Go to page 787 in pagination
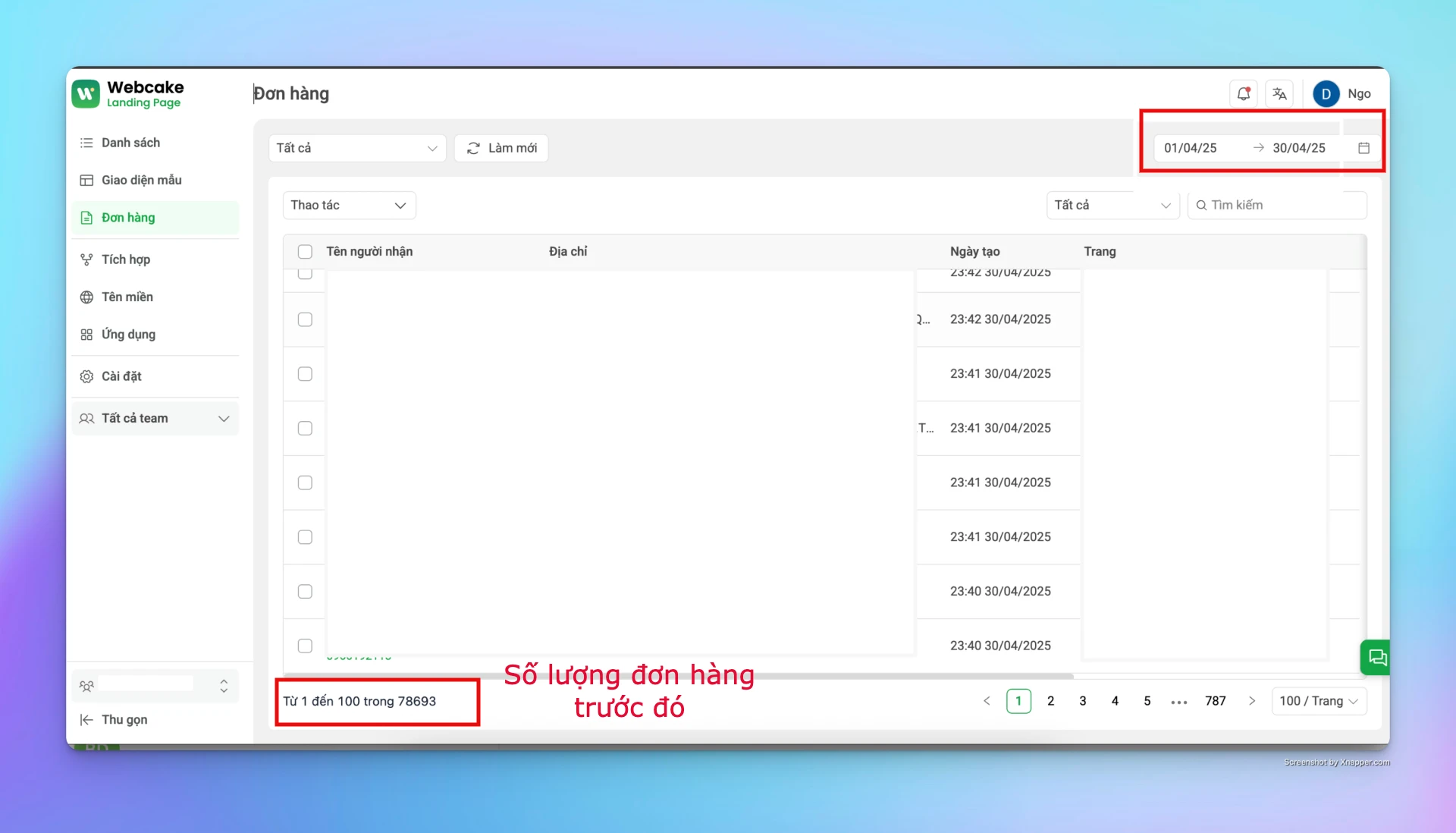This screenshot has width=1456, height=833. (1215, 701)
